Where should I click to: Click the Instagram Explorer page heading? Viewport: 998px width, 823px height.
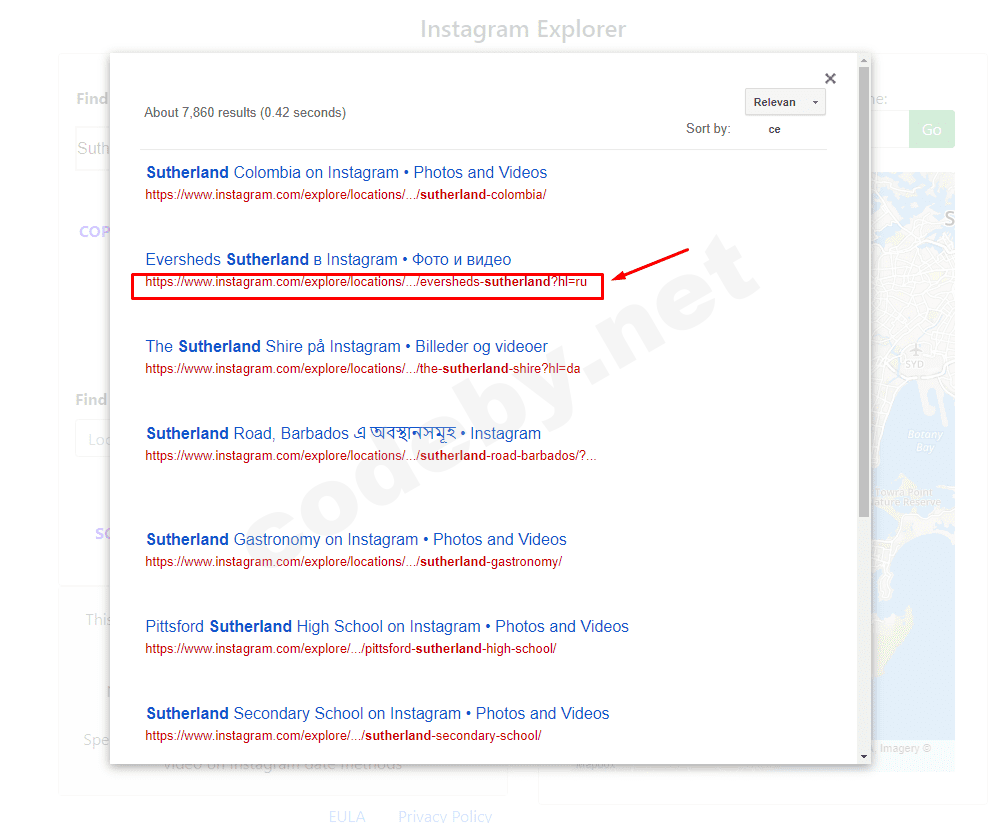pyautogui.click(x=523, y=29)
